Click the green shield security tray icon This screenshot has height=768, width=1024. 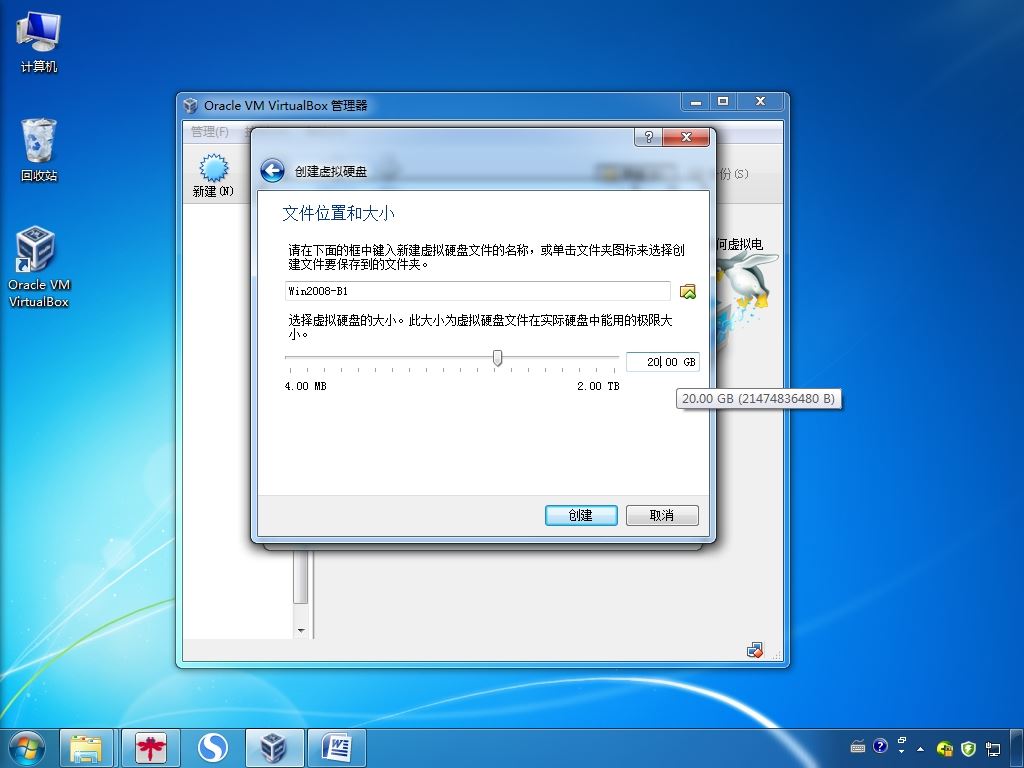[968, 748]
